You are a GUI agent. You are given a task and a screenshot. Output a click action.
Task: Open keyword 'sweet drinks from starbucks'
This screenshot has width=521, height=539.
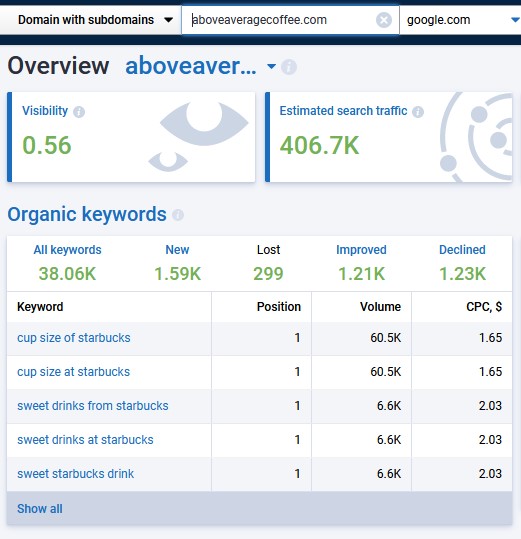[93, 406]
